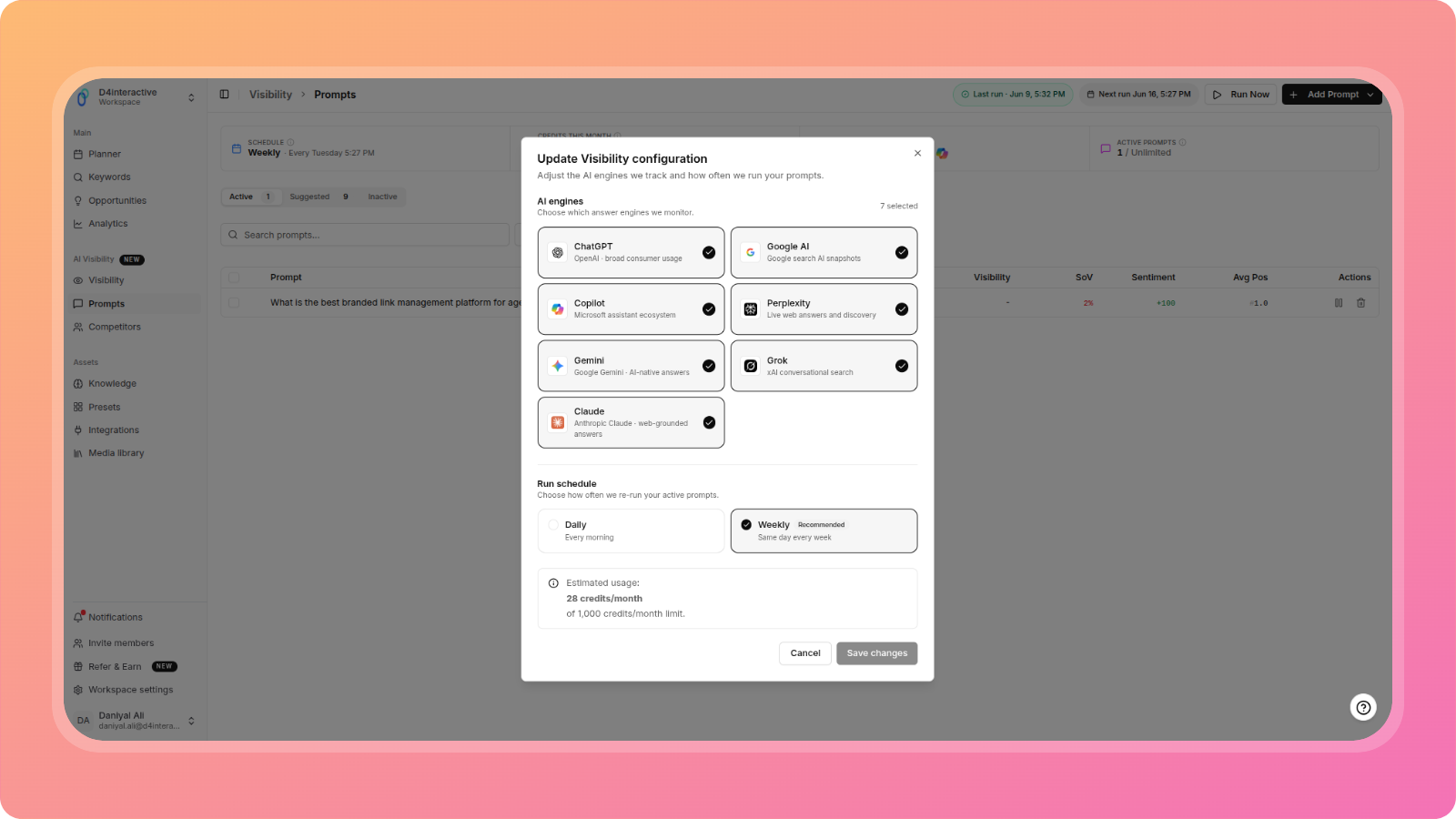Click the Gemini sparkle icon
This screenshot has width=1456, height=819.
coord(558,366)
